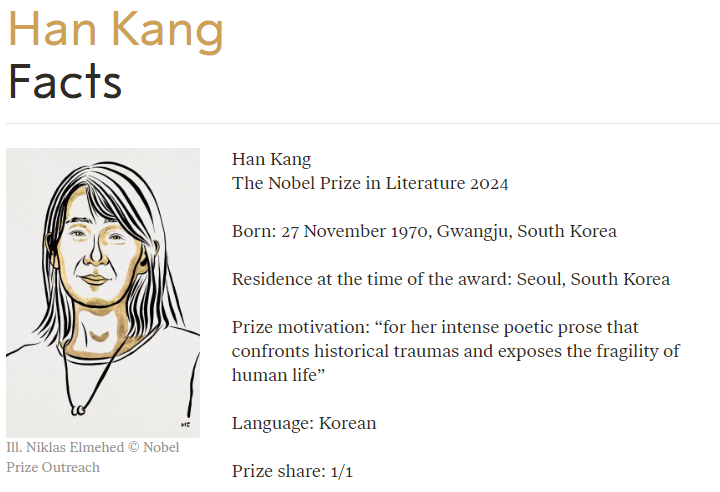Click "Prize Outreach" in the image caption

click(53, 467)
